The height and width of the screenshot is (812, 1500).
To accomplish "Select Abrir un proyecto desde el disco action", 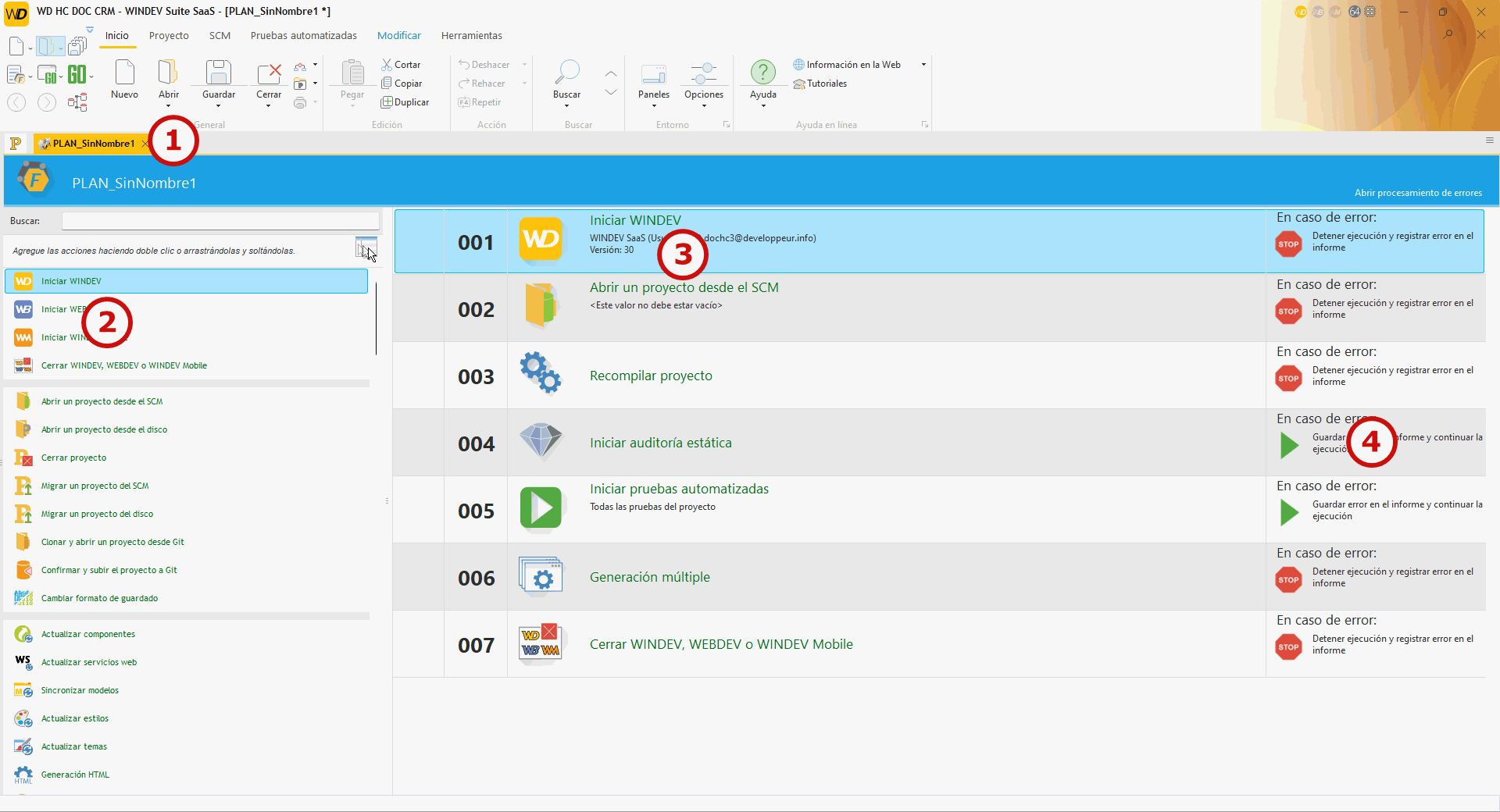I will pyautogui.click(x=186, y=429).
